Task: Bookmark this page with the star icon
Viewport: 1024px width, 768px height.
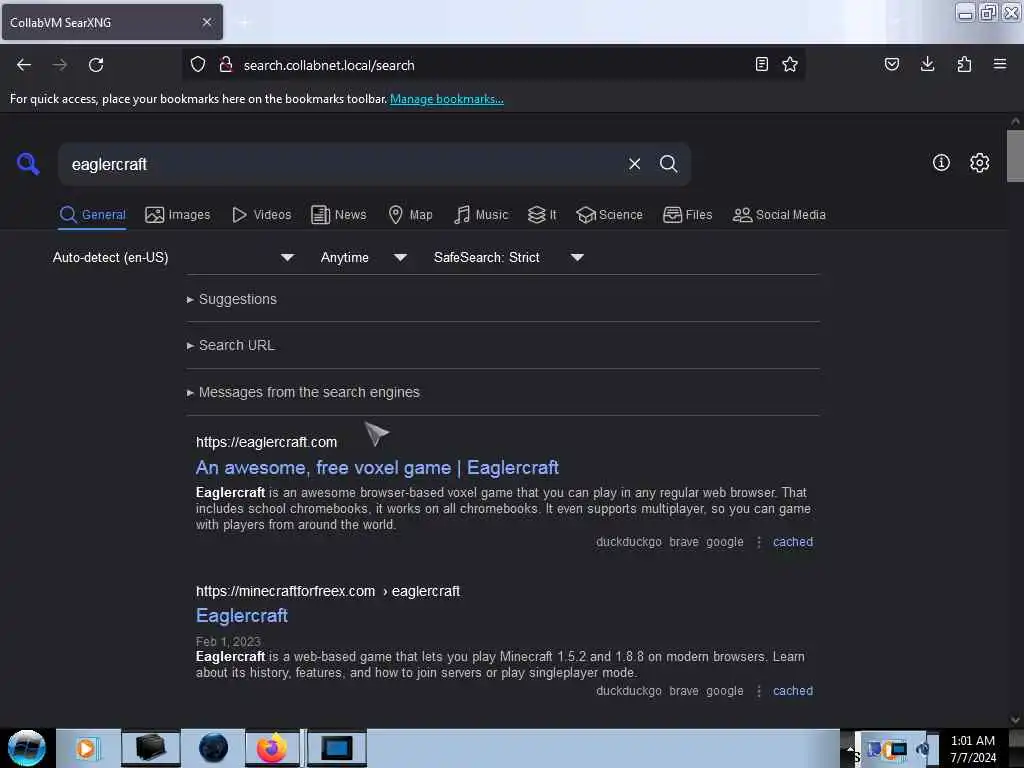Action: pyautogui.click(x=790, y=64)
